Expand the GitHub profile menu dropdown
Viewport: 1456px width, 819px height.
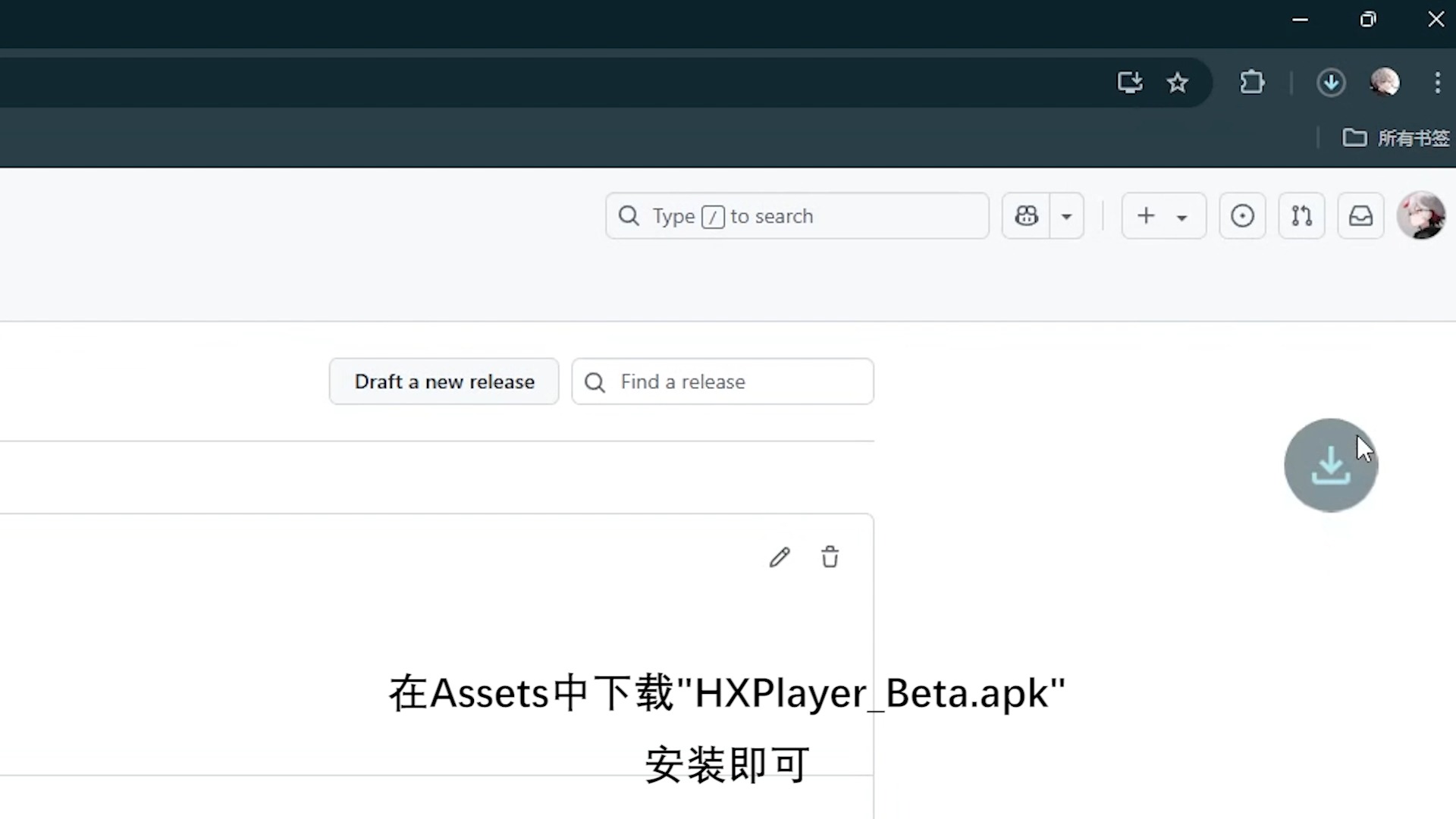(1420, 216)
